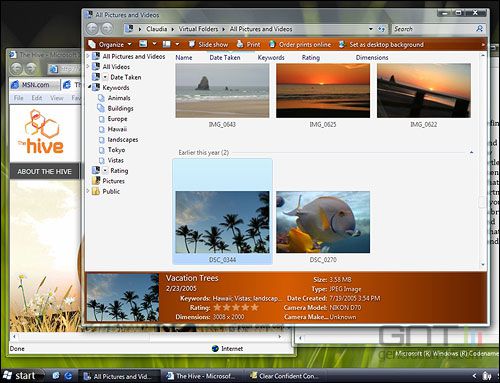Screen dimensions: 500x383
Task: Select the IMG_0622 thumbnail
Action: pos(424,91)
